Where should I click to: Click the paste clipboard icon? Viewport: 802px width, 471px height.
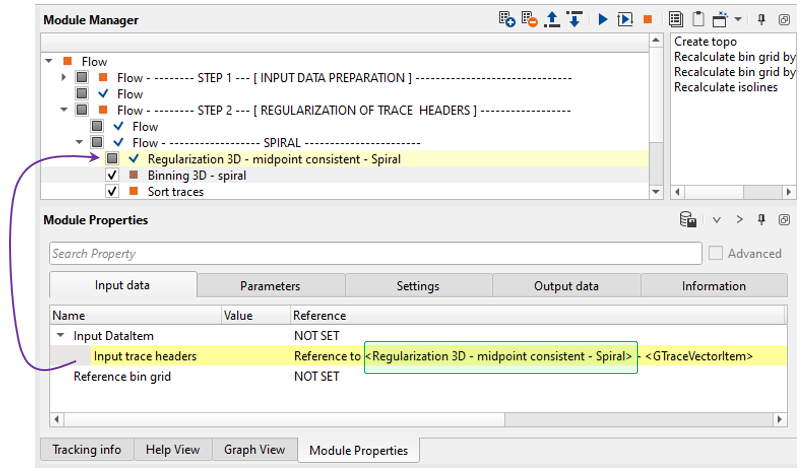(x=698, y=19)
